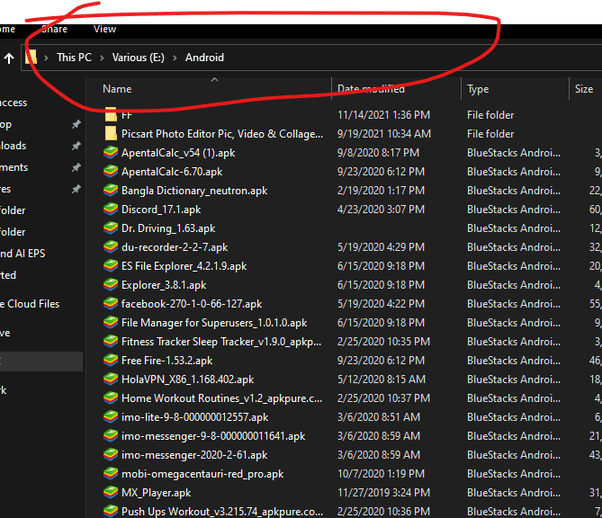The height and width of the screenshot is (518, 602).
Task: Select the FF folder icon
Action: point(111,114)
